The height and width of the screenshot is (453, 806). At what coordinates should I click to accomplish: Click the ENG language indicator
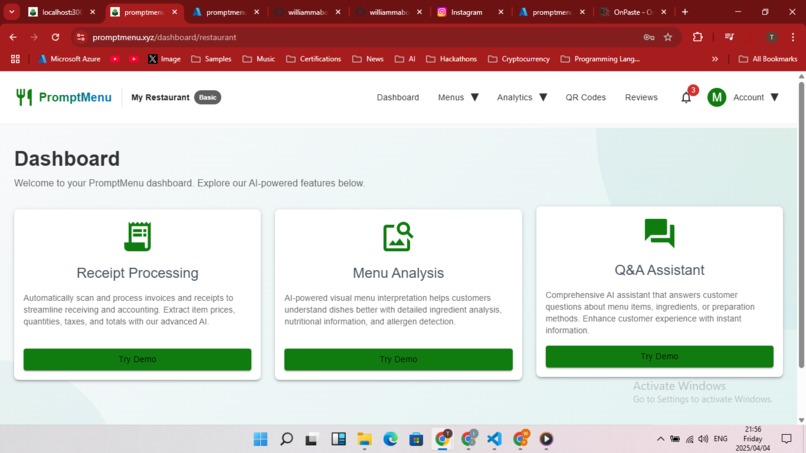(x=721, y=439)
